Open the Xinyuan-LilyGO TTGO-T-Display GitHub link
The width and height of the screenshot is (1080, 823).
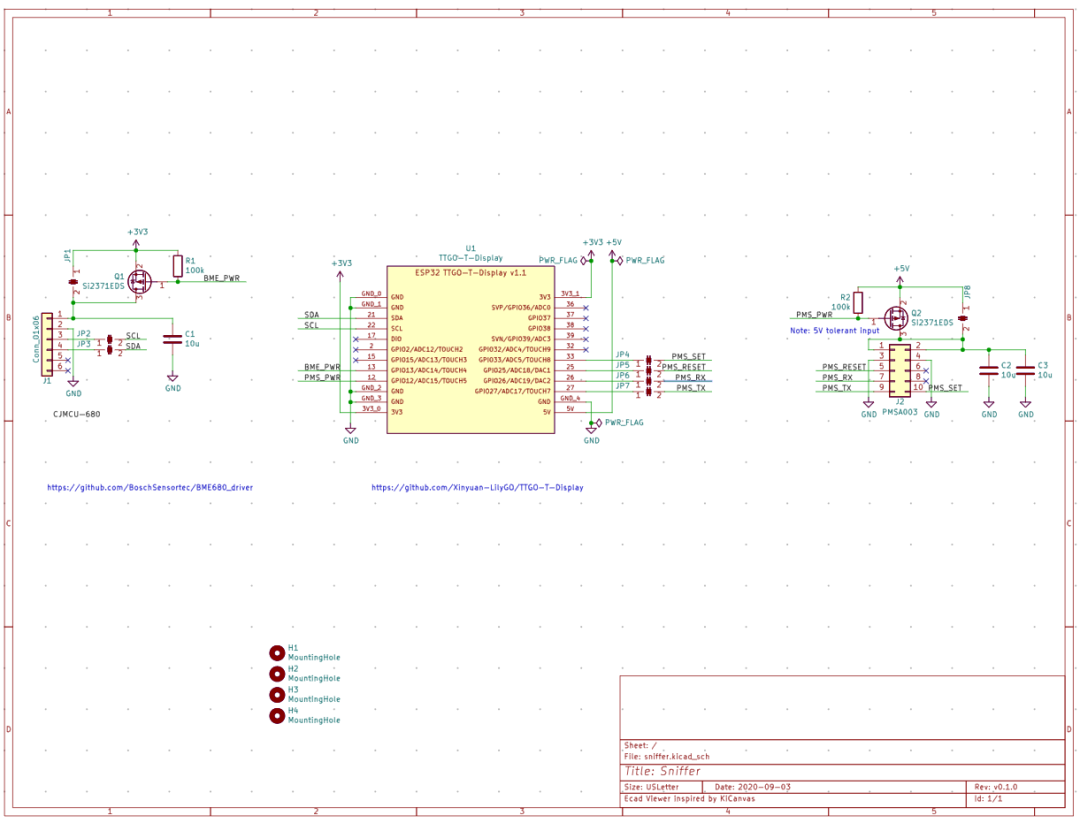click(x=477, y=488)
